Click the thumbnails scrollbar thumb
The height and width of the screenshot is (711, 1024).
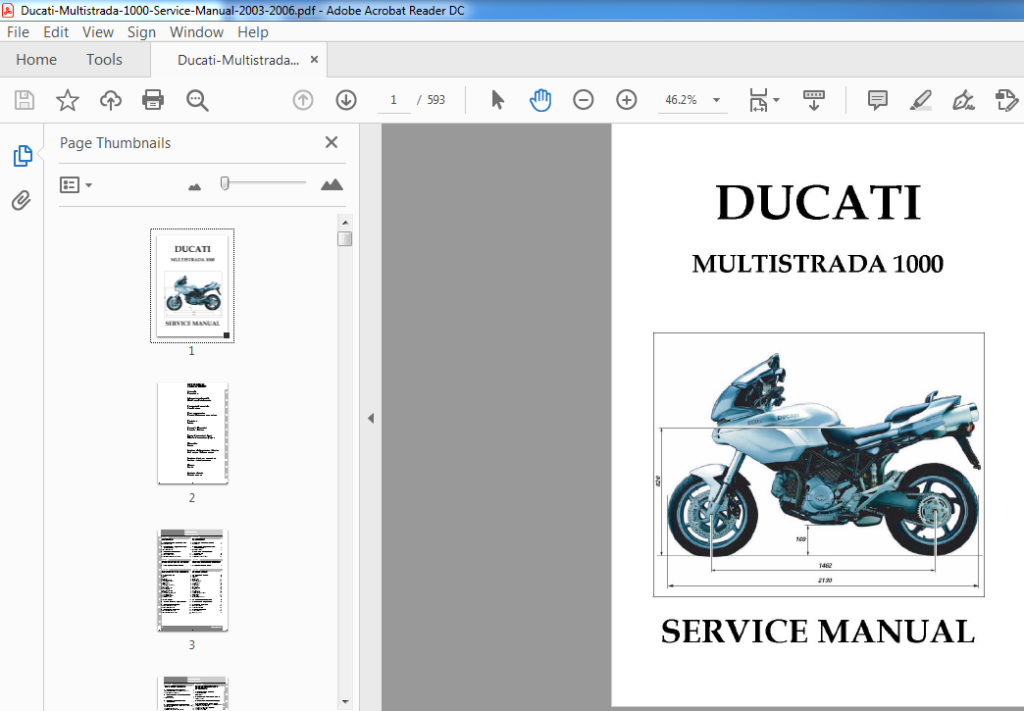click(x=345, y=238)
